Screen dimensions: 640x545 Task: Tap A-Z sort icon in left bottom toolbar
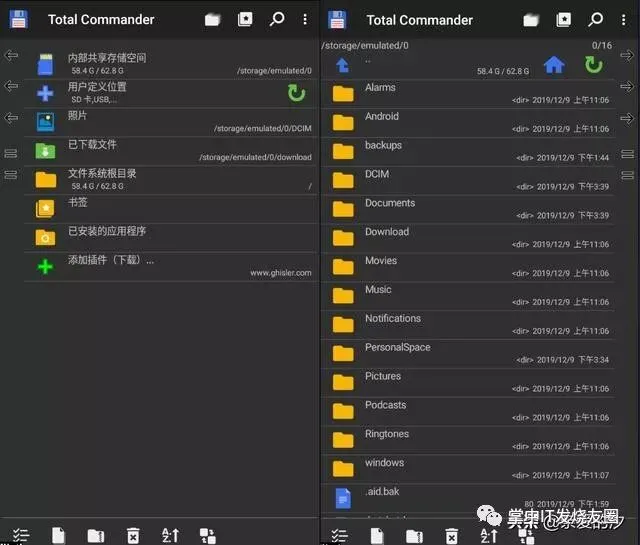pyautogui.click(x=170, y=535)
